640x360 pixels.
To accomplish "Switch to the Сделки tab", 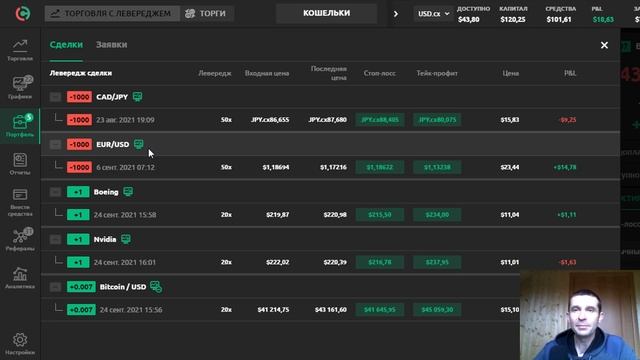I will [x=66, y=44].
